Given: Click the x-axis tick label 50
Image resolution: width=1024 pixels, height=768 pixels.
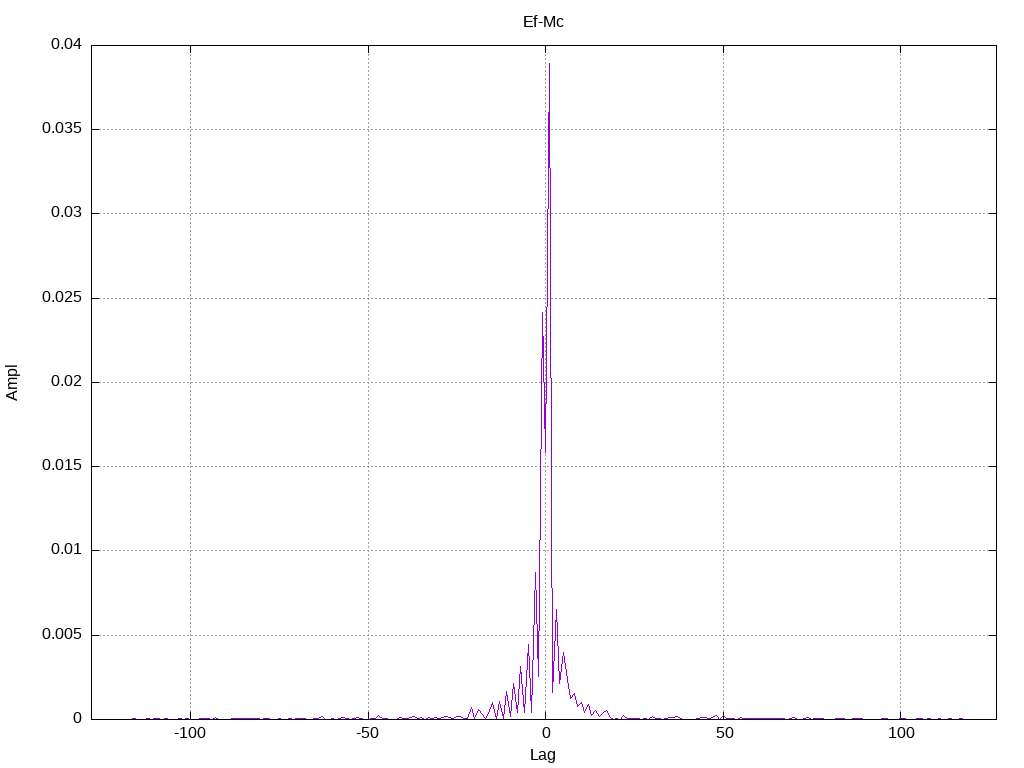Looking at the screenshot, I should [724, 733].
